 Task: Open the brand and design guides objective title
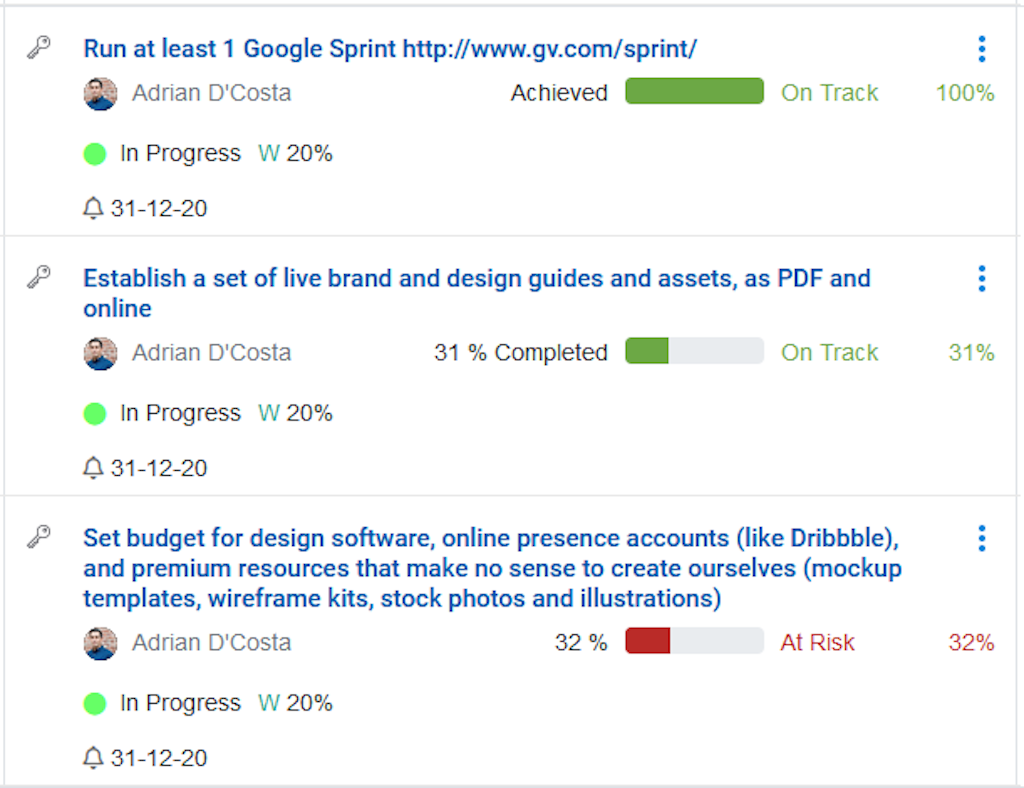477,278
